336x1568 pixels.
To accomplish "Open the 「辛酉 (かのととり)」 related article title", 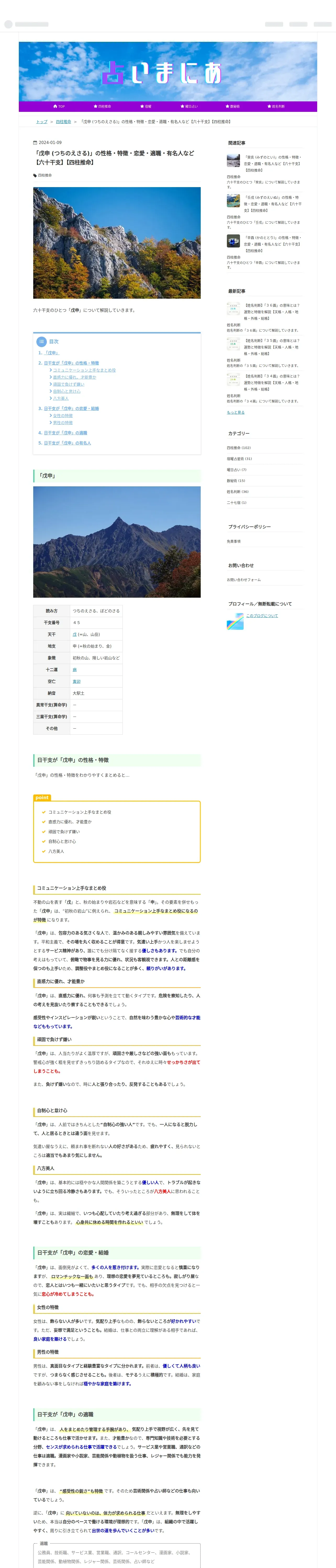I will pos(273,244).
